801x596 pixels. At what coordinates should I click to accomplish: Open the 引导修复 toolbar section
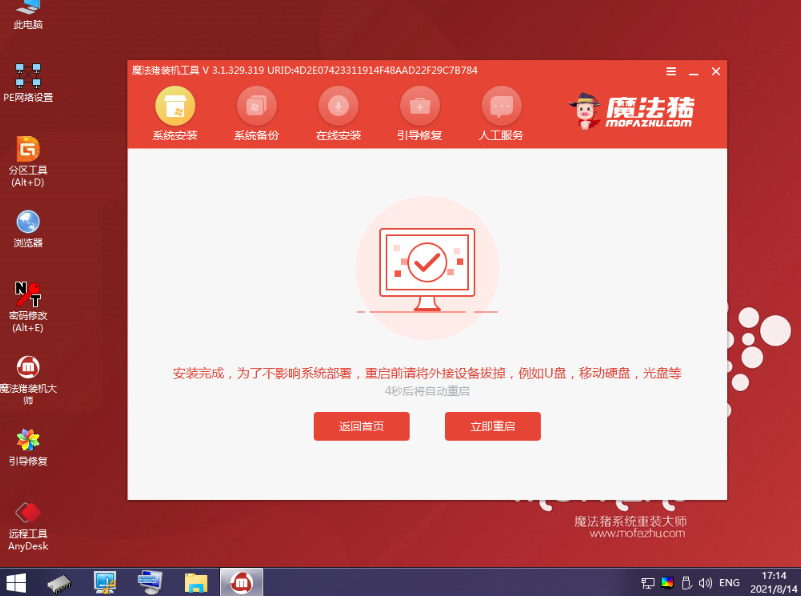coord(420,107)
